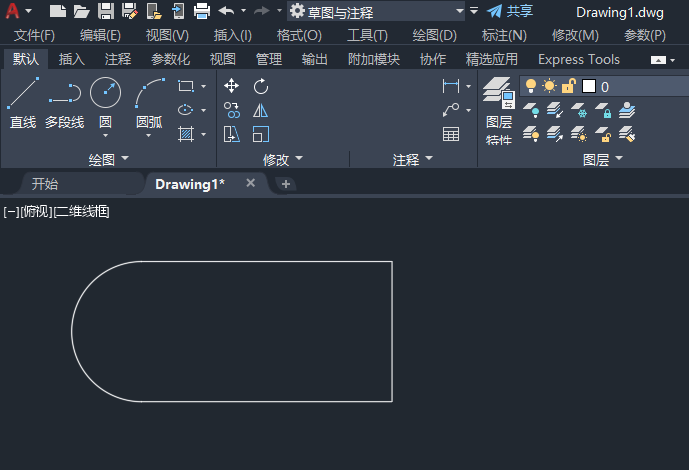The height and width of the screenshot is (470, 689).
Task: Toggle layer 0 lock padlock
Action: [569, 86]
